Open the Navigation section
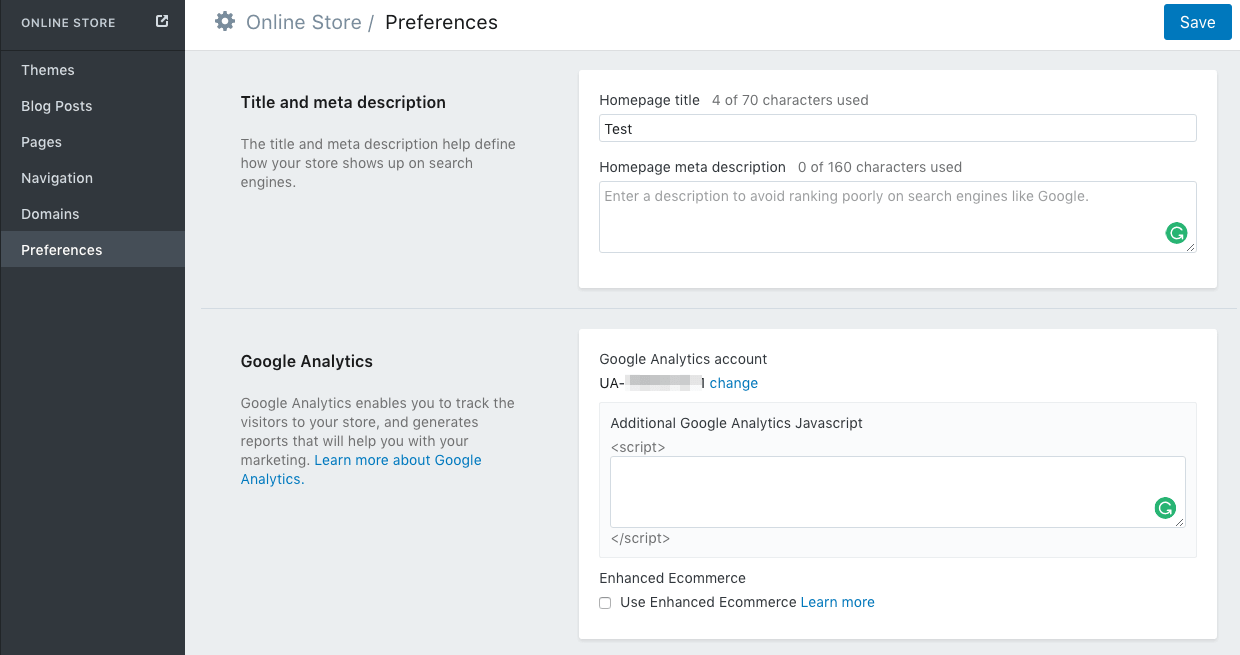This screenshot has width=1240, height=655. (x=56, y=178)
